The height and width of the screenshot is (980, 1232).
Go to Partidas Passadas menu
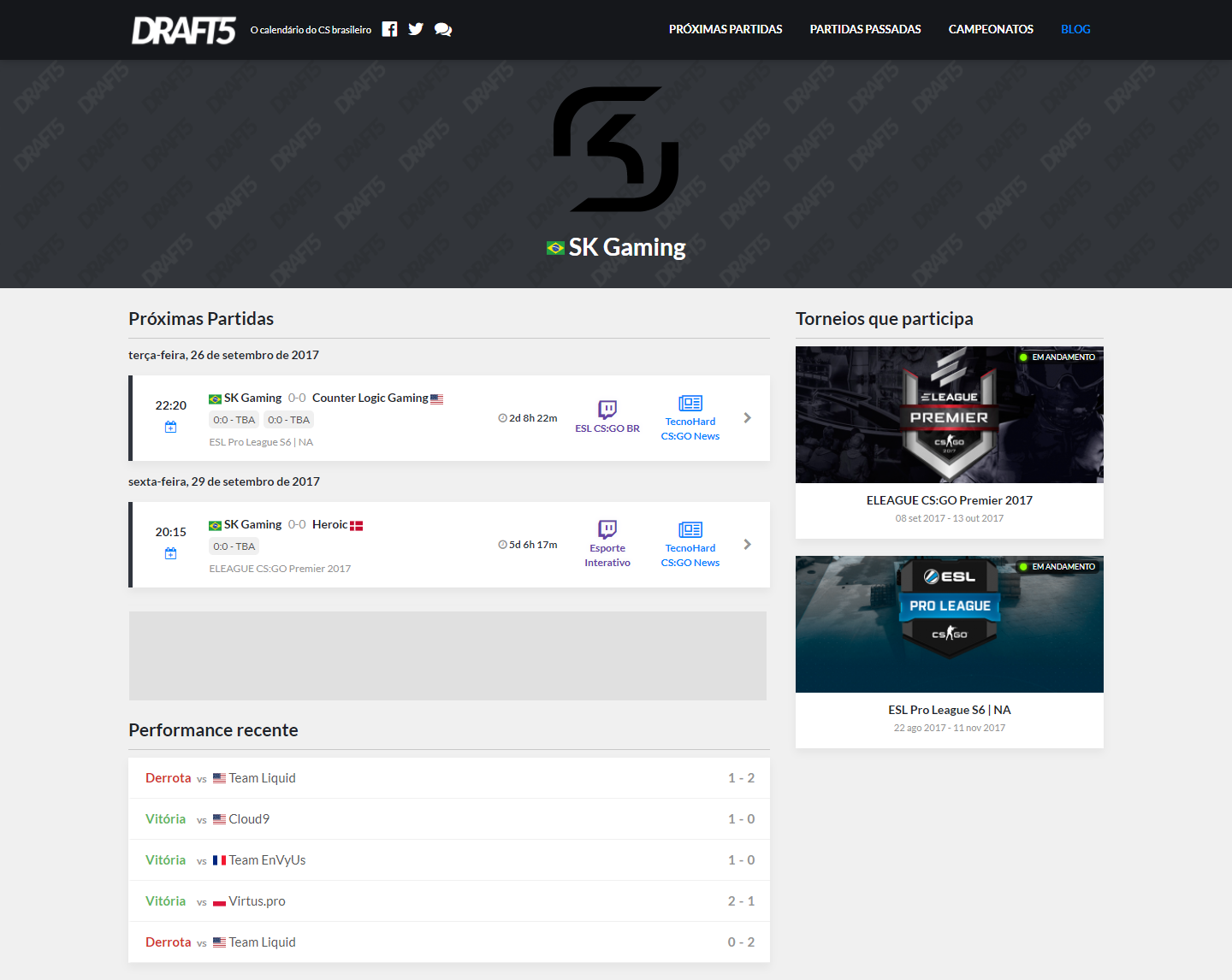tap(866, 29)
